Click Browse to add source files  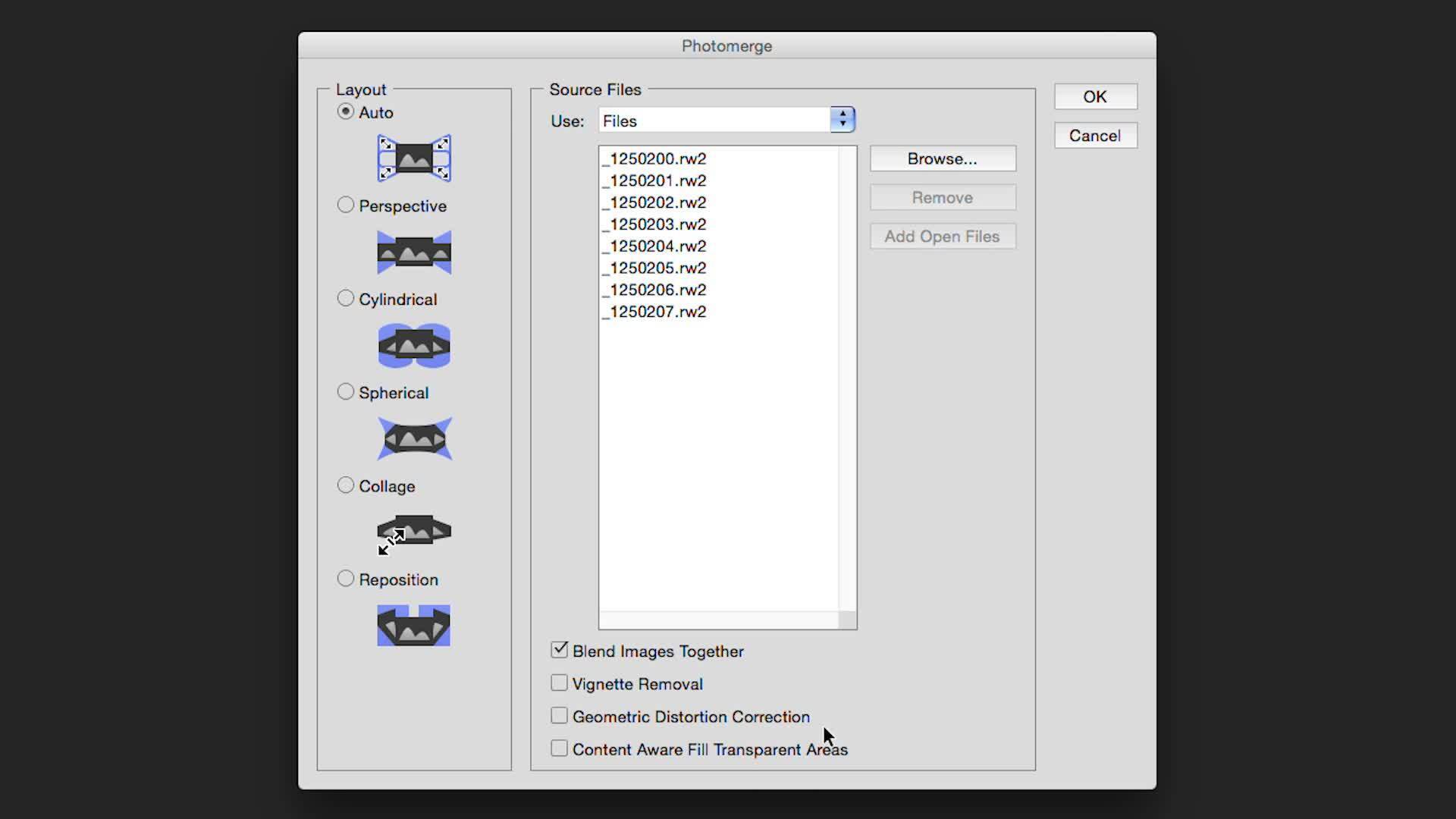(x=943, y=158)
